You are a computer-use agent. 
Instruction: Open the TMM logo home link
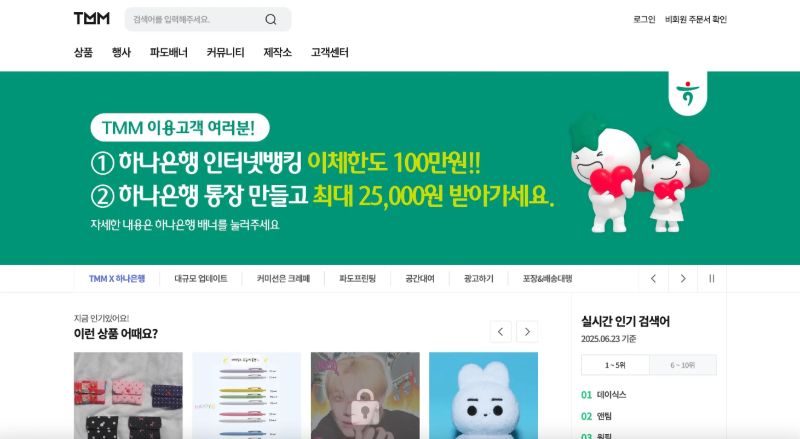coord(92,18)
